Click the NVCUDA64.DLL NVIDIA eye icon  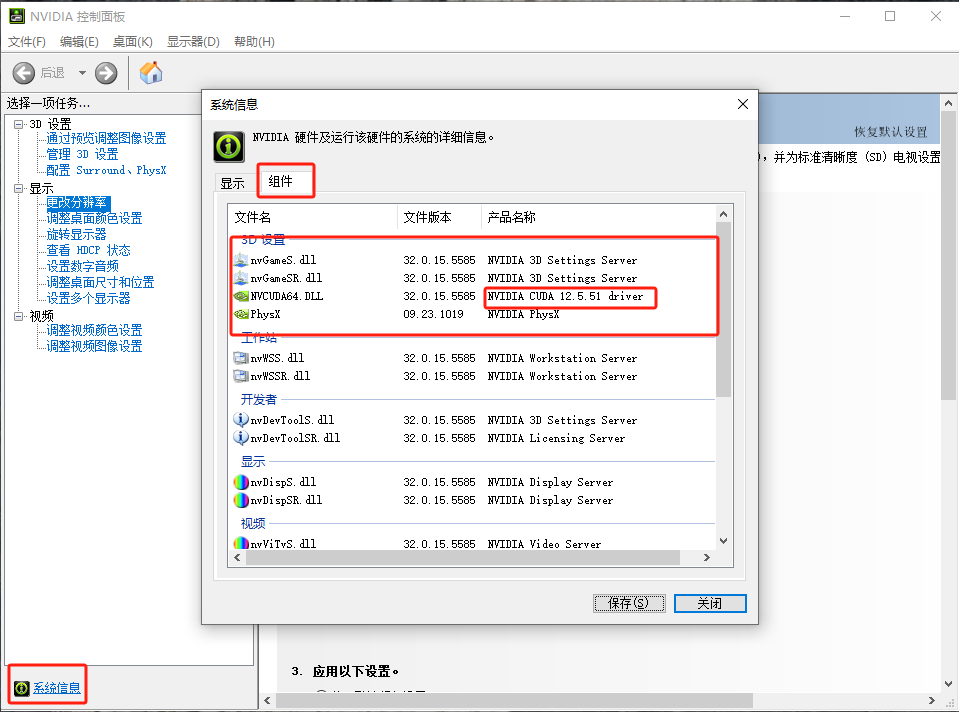tap(241, 296)
